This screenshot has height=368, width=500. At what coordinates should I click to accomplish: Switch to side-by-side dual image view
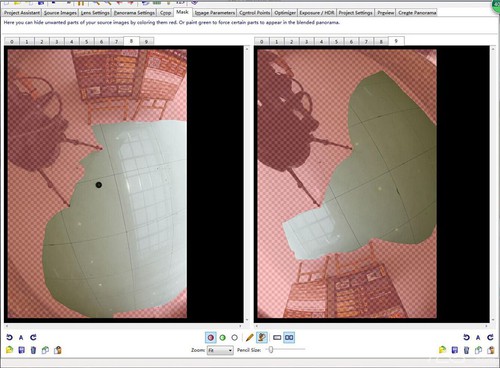click(x=289, y=338)
